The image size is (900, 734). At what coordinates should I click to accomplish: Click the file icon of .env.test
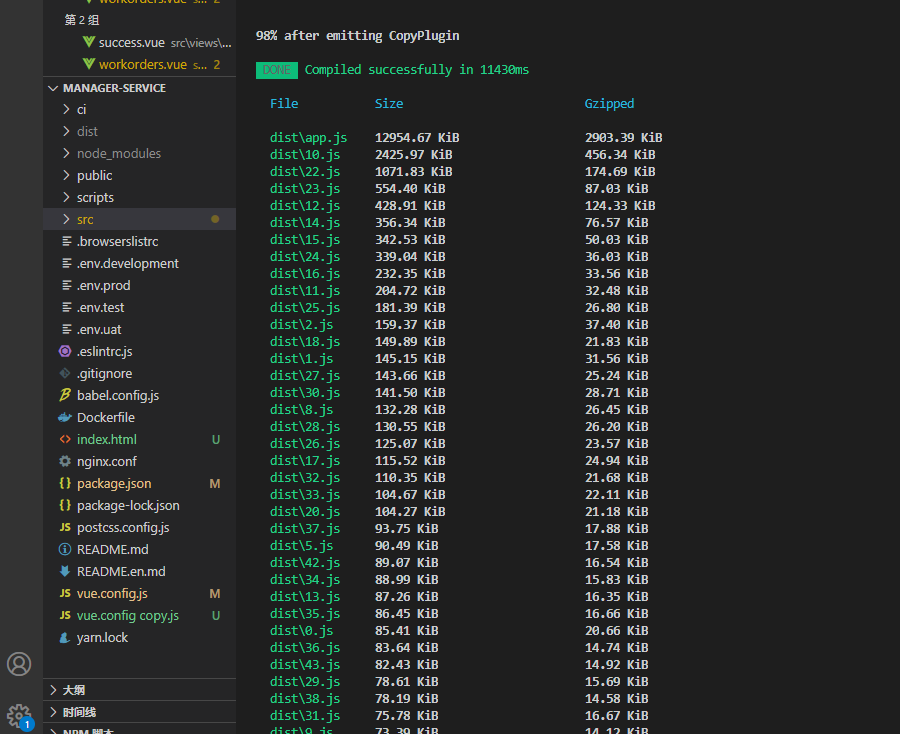click(x=67, y=307)
